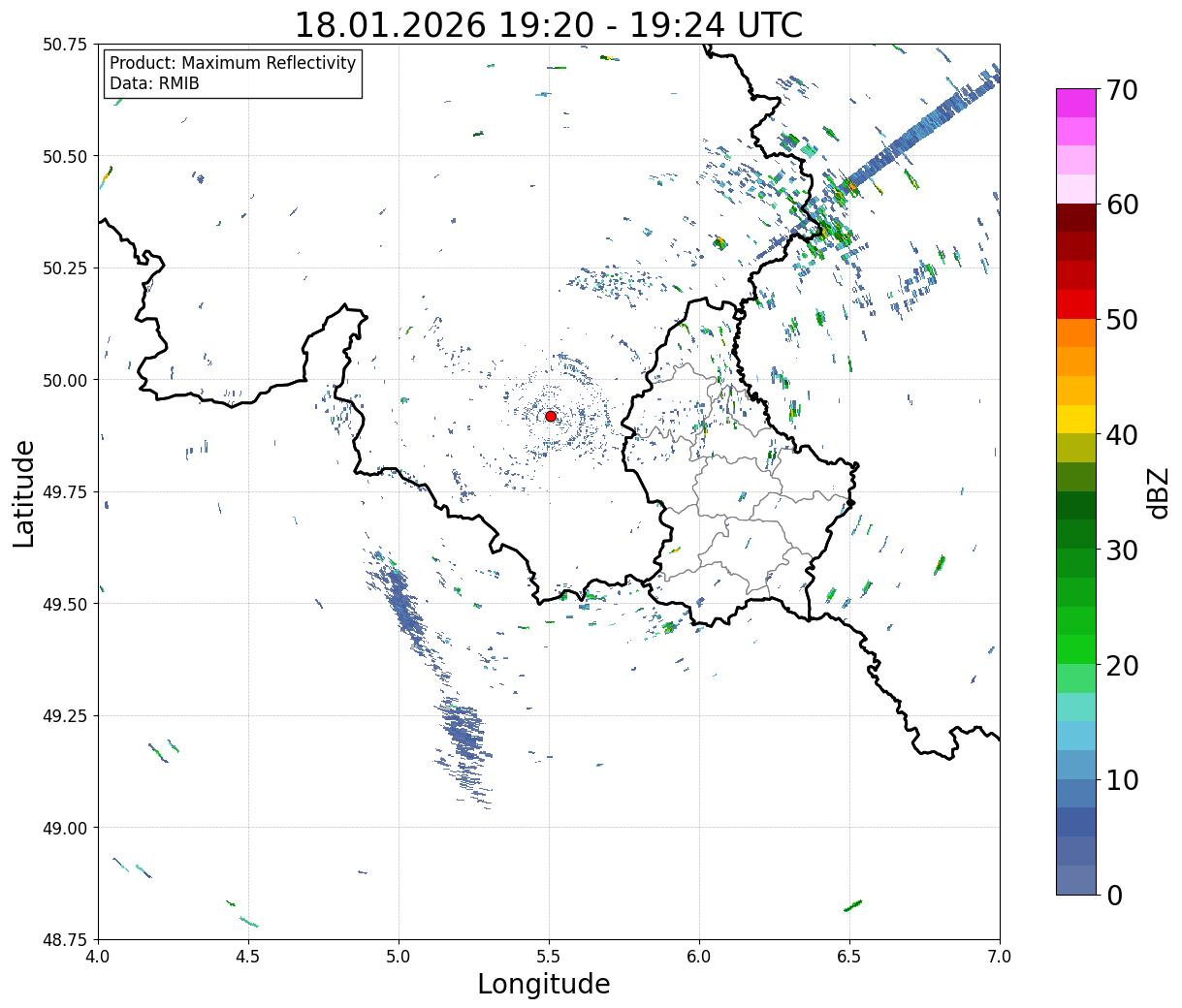Screen dimensions: 1182x1008
Task: Click the latitude tick label 48.75
Action: (65, 939)
